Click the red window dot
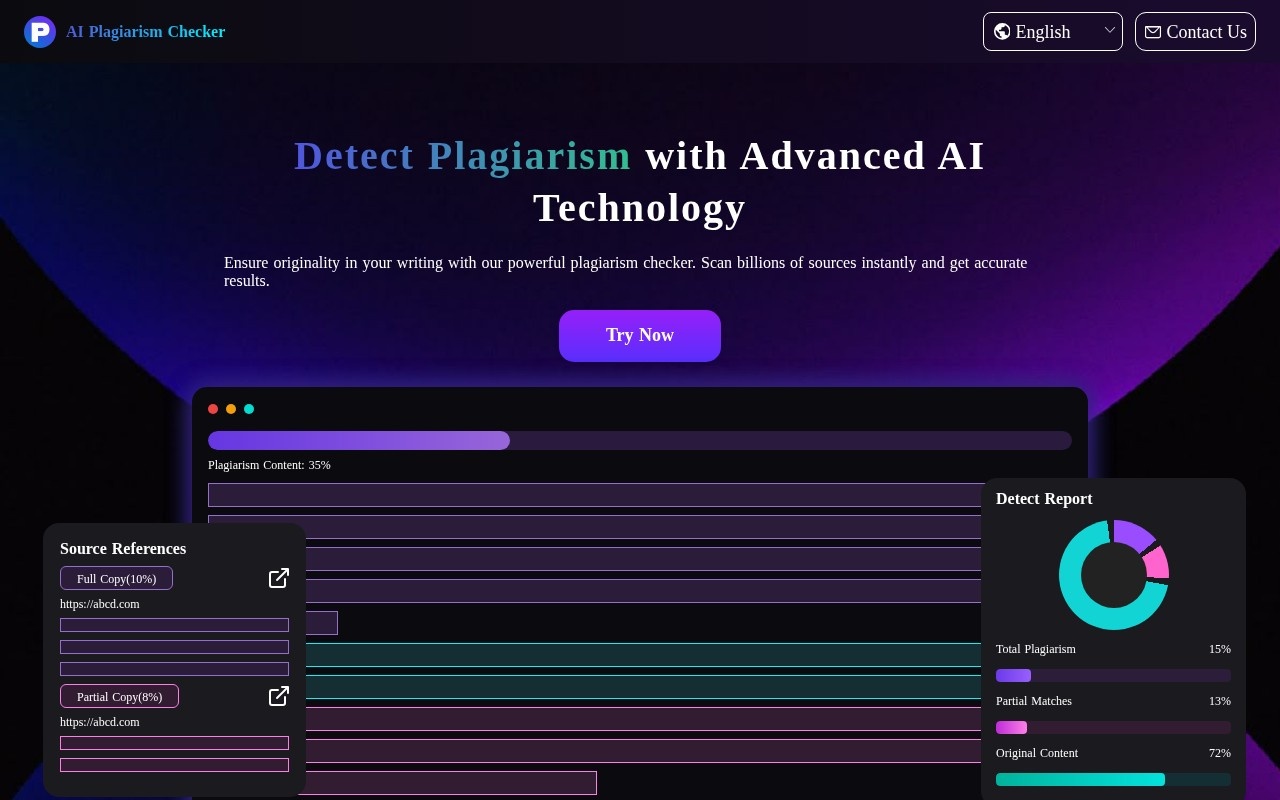The height and width of the screenshot is (800, 1280). click(x=213, y=409)
